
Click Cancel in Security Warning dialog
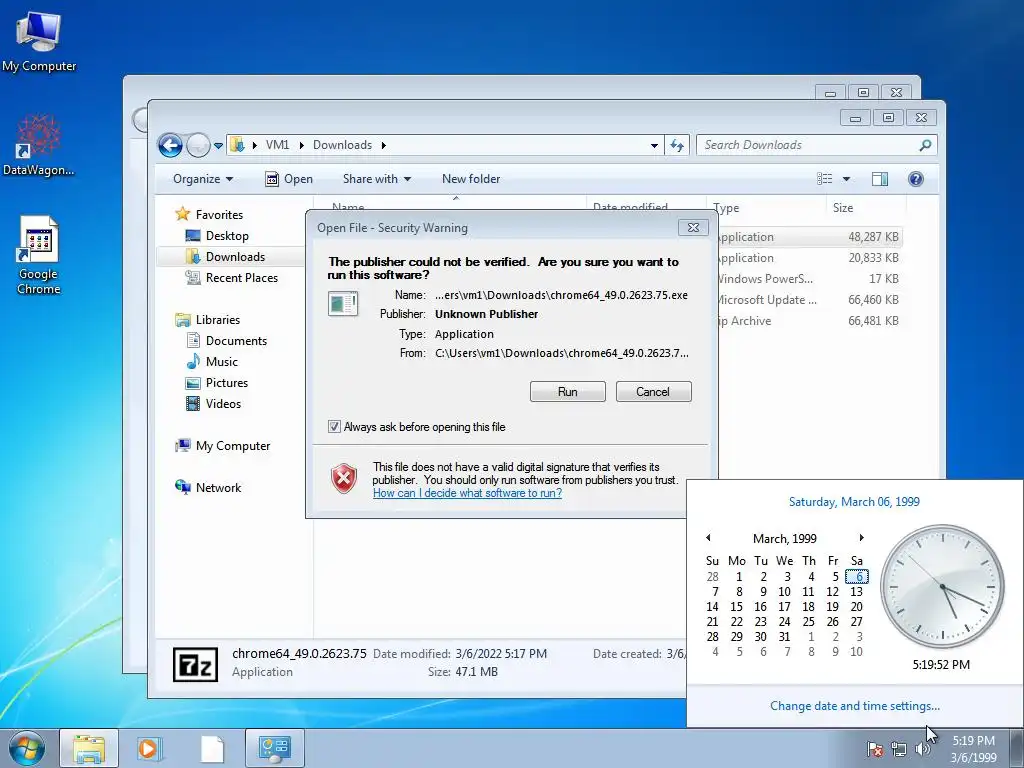click(x=653, y=392)
